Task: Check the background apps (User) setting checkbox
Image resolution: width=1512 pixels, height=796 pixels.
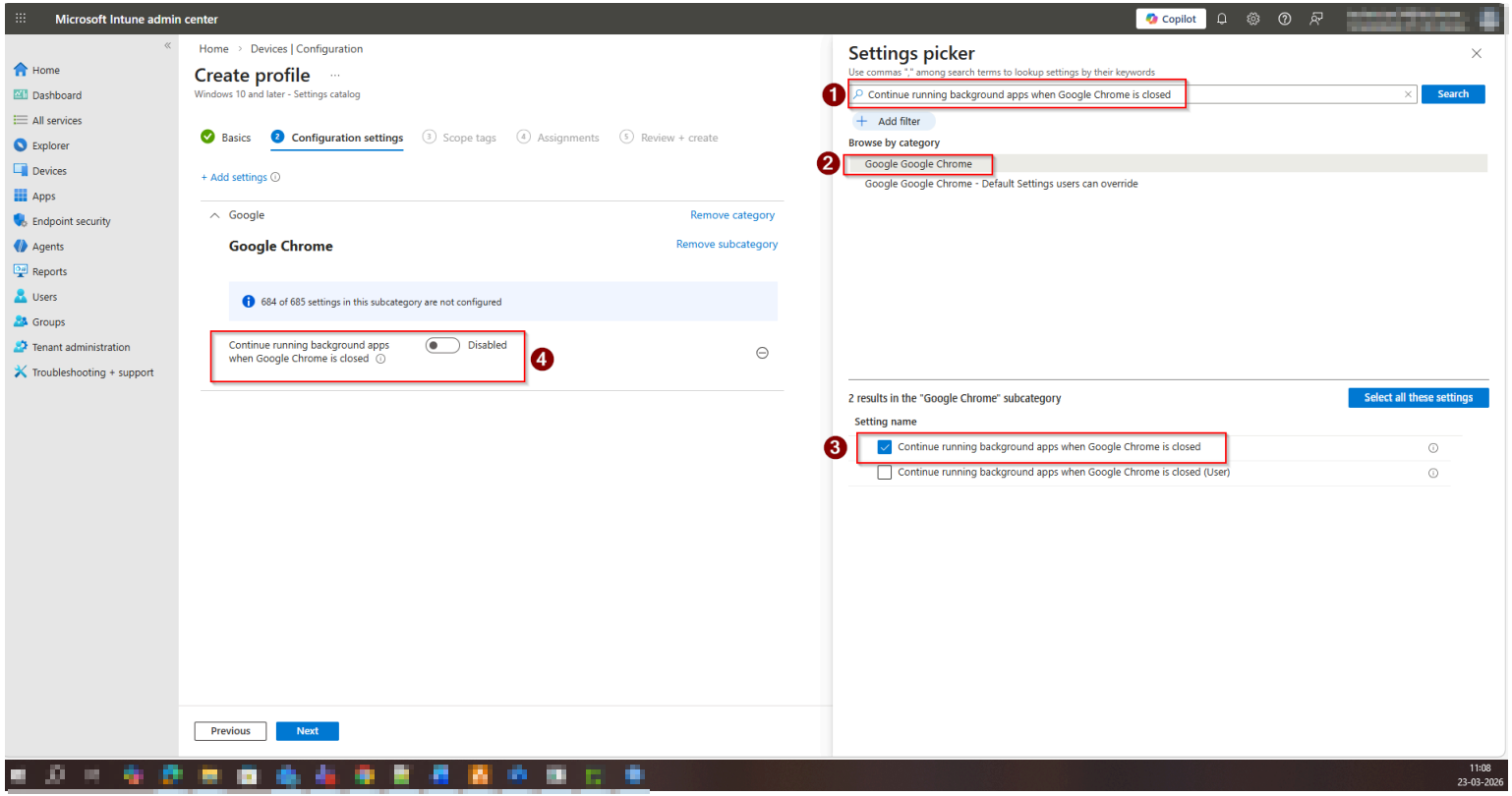Action: click(885, 473)
